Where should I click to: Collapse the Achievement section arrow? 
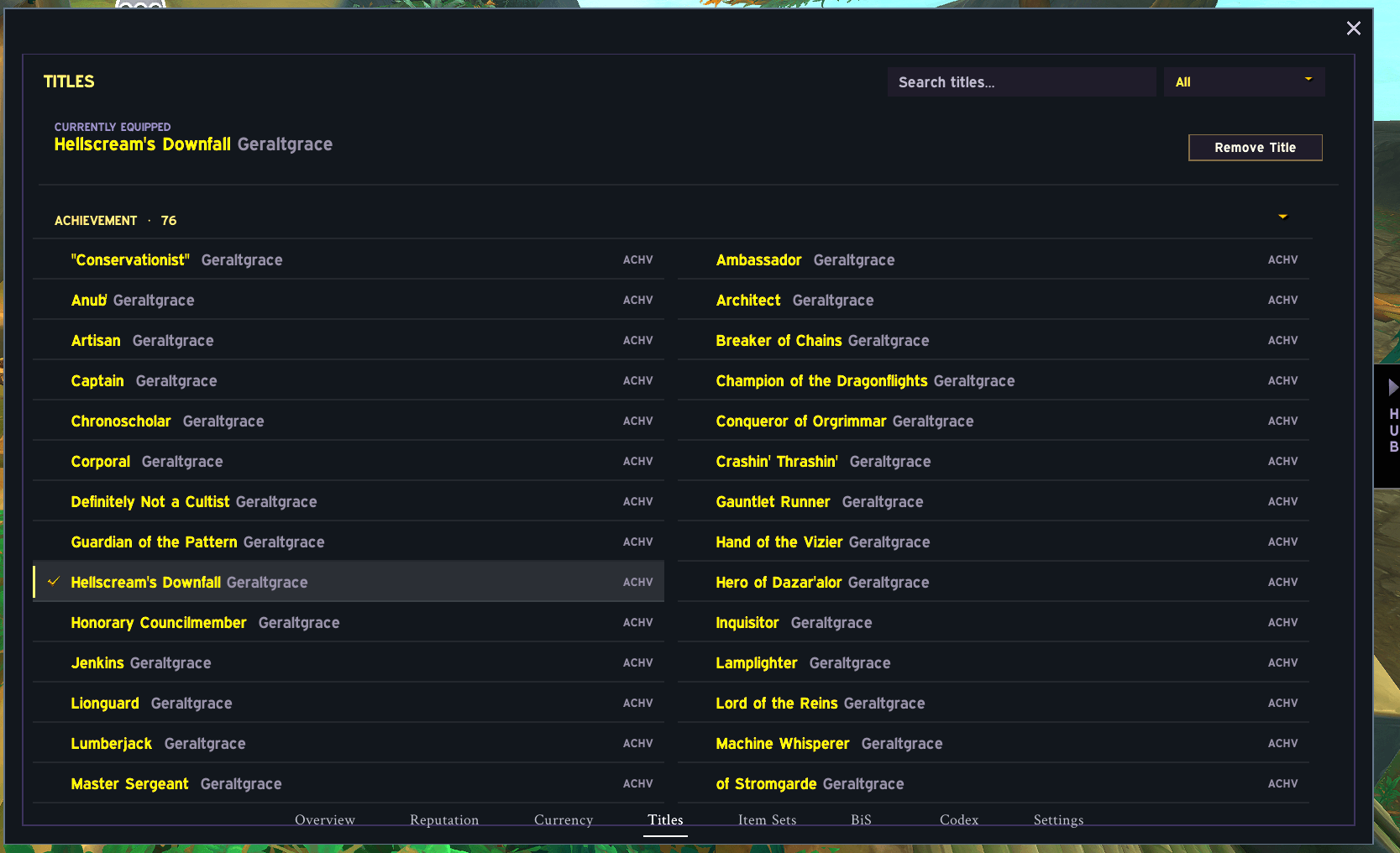click(1282, 217)
